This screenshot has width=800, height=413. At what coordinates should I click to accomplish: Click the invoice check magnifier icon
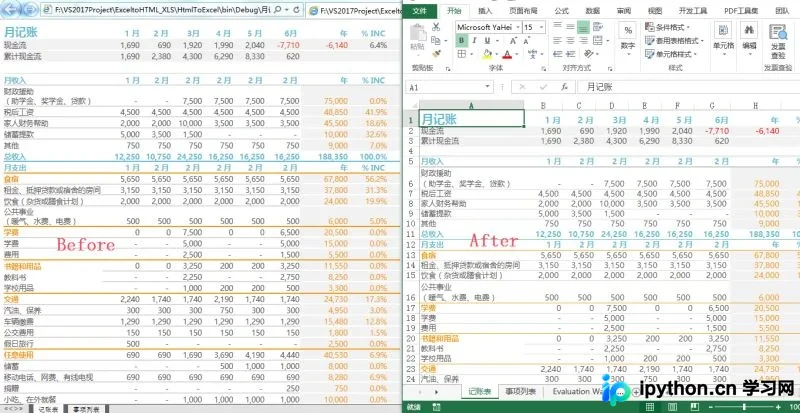(x=778, y=33)
